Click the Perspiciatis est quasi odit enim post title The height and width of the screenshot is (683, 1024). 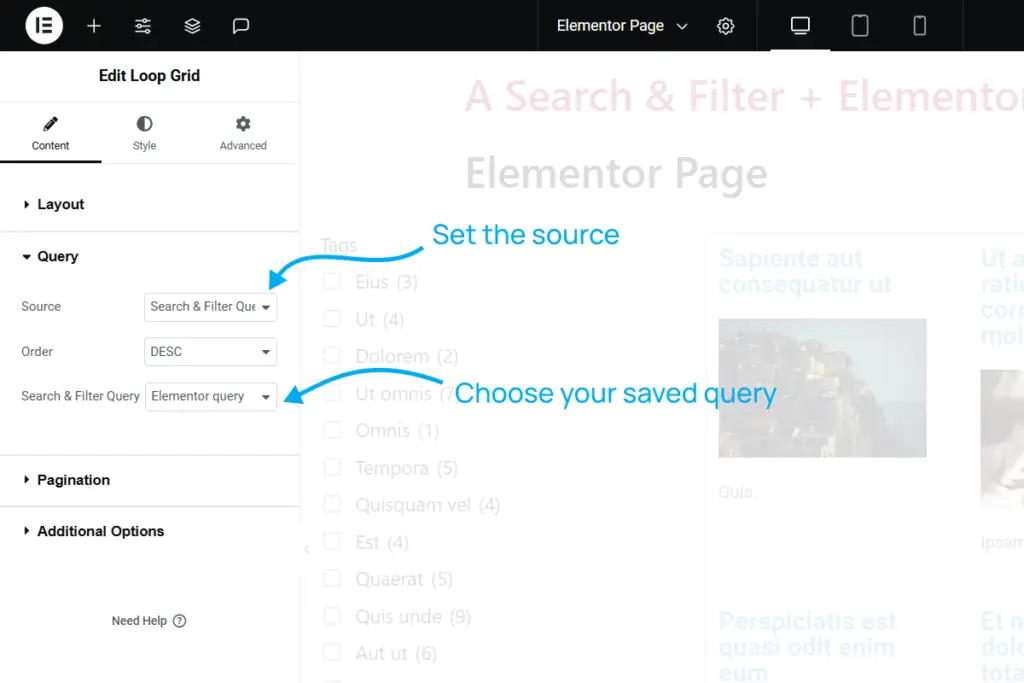pos(808,646)
